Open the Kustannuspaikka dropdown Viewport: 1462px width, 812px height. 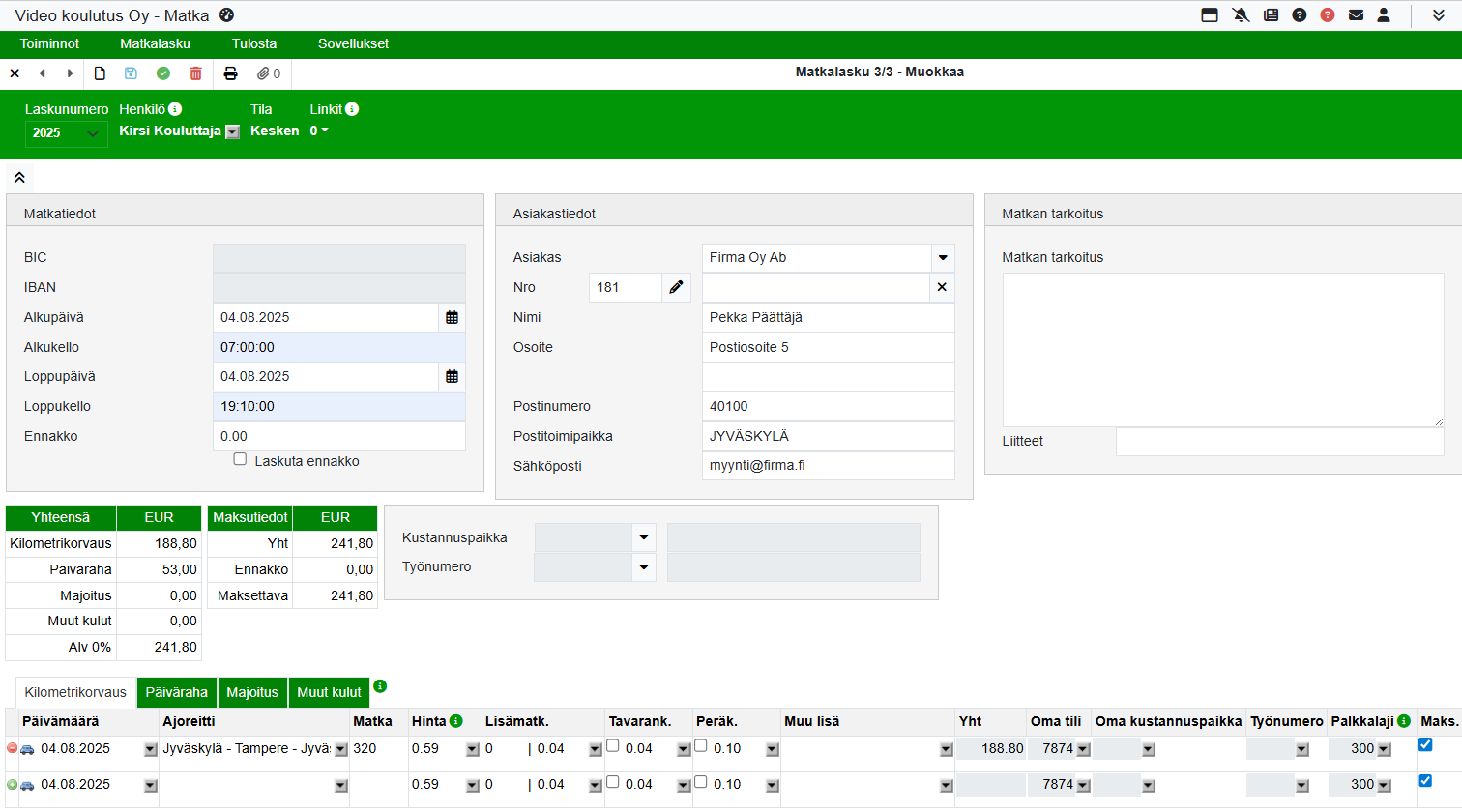click(x=644, y=537)
